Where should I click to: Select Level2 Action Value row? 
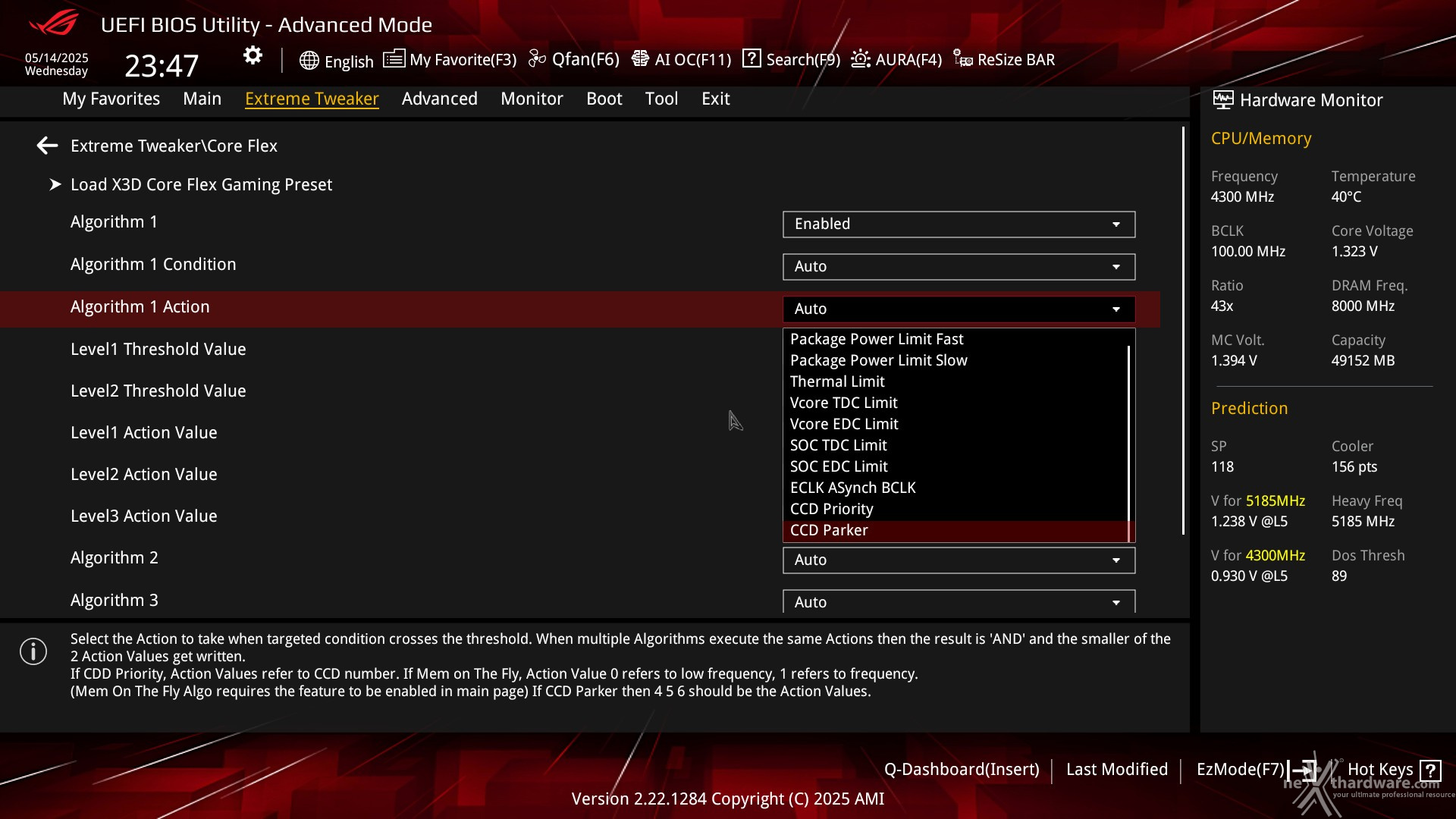[x=580, y=475]
